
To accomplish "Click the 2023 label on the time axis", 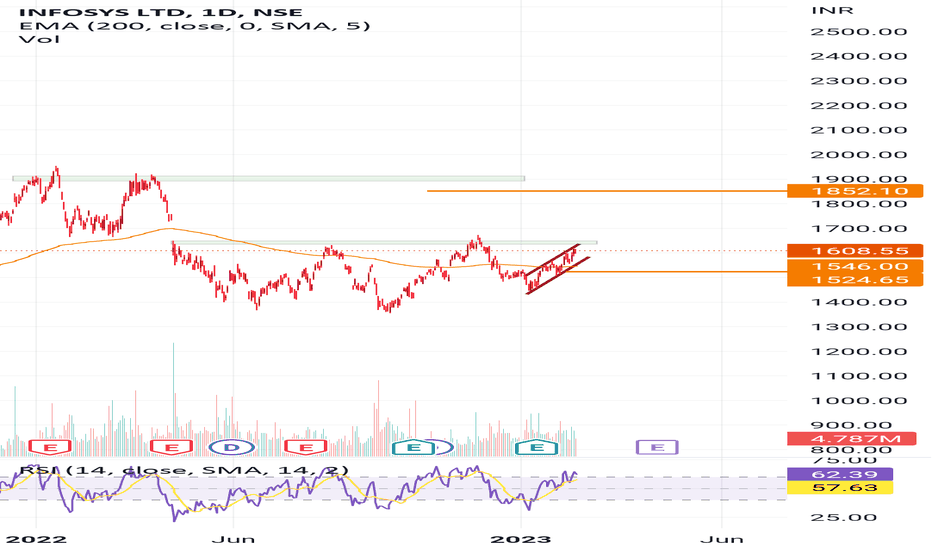I will (x=521, y=539).
